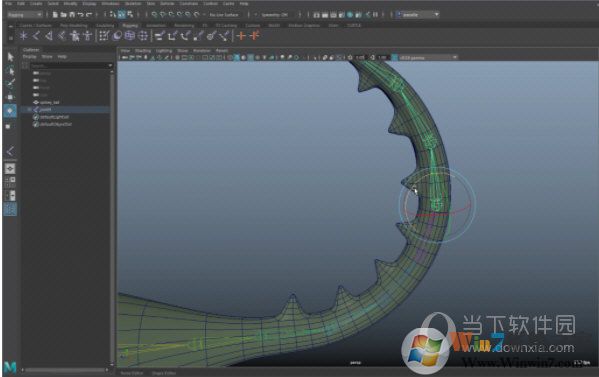Open the File menu
The image size is (599, 377).
(8, 3)
